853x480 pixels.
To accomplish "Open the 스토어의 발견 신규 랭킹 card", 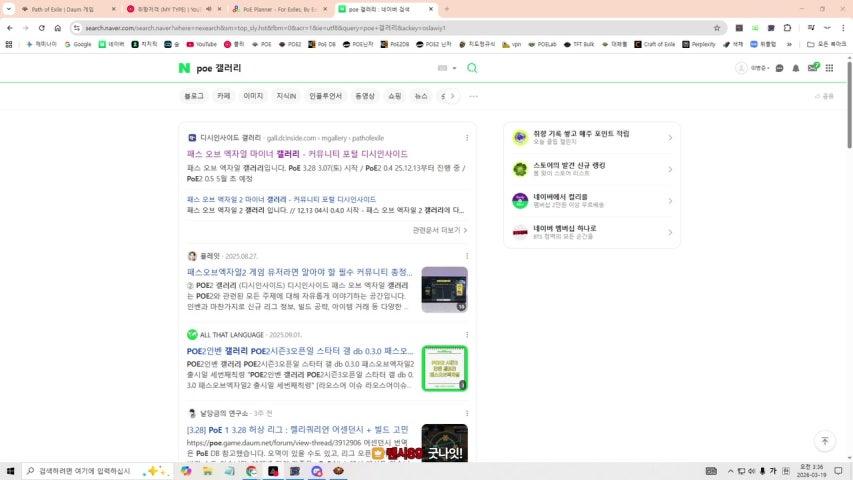I will coord(592,169).
